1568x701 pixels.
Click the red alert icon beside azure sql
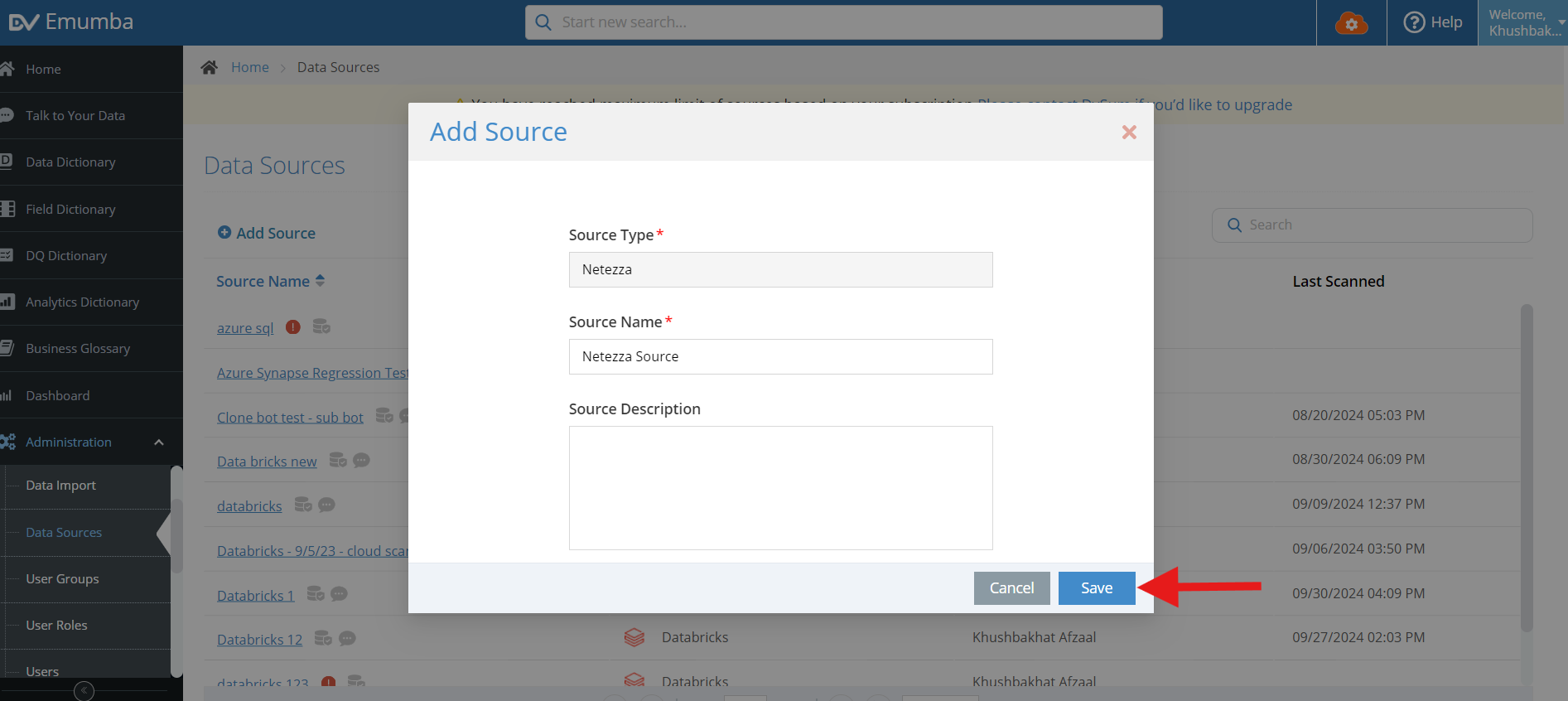tap(293, 326)
